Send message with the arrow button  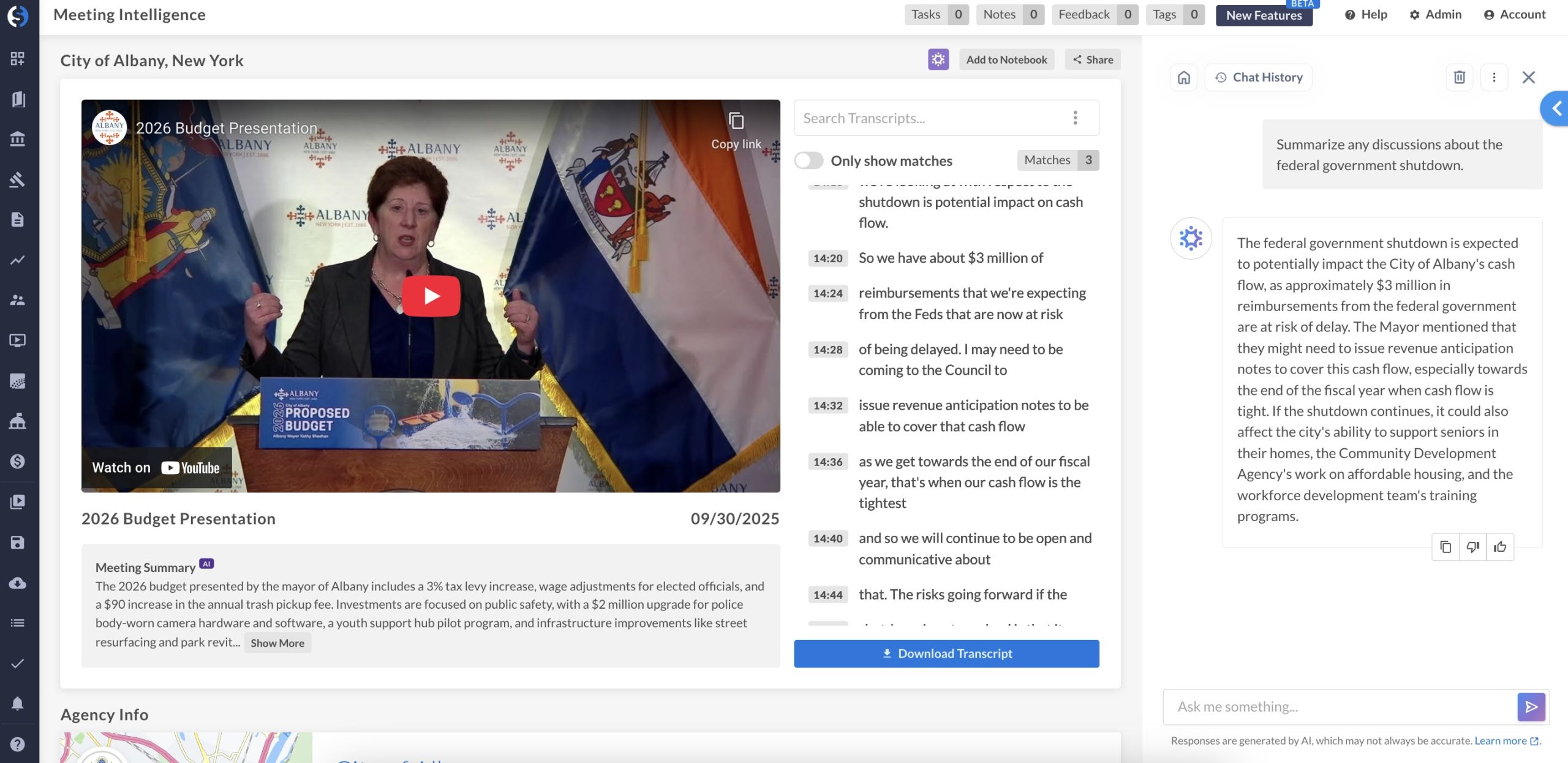pyautogui.click(x=1531, y=707)
